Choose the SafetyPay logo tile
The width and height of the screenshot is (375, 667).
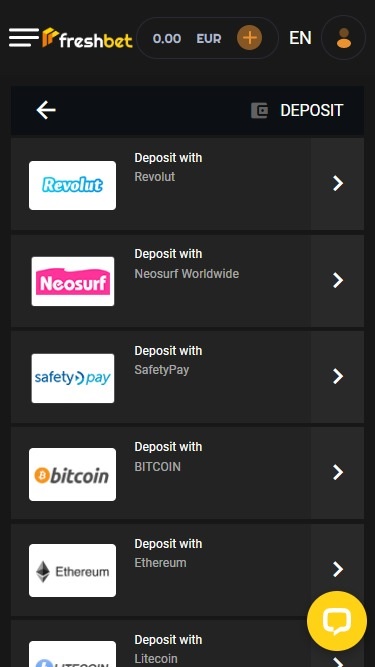pyautogui.click(x=73, y=378)
